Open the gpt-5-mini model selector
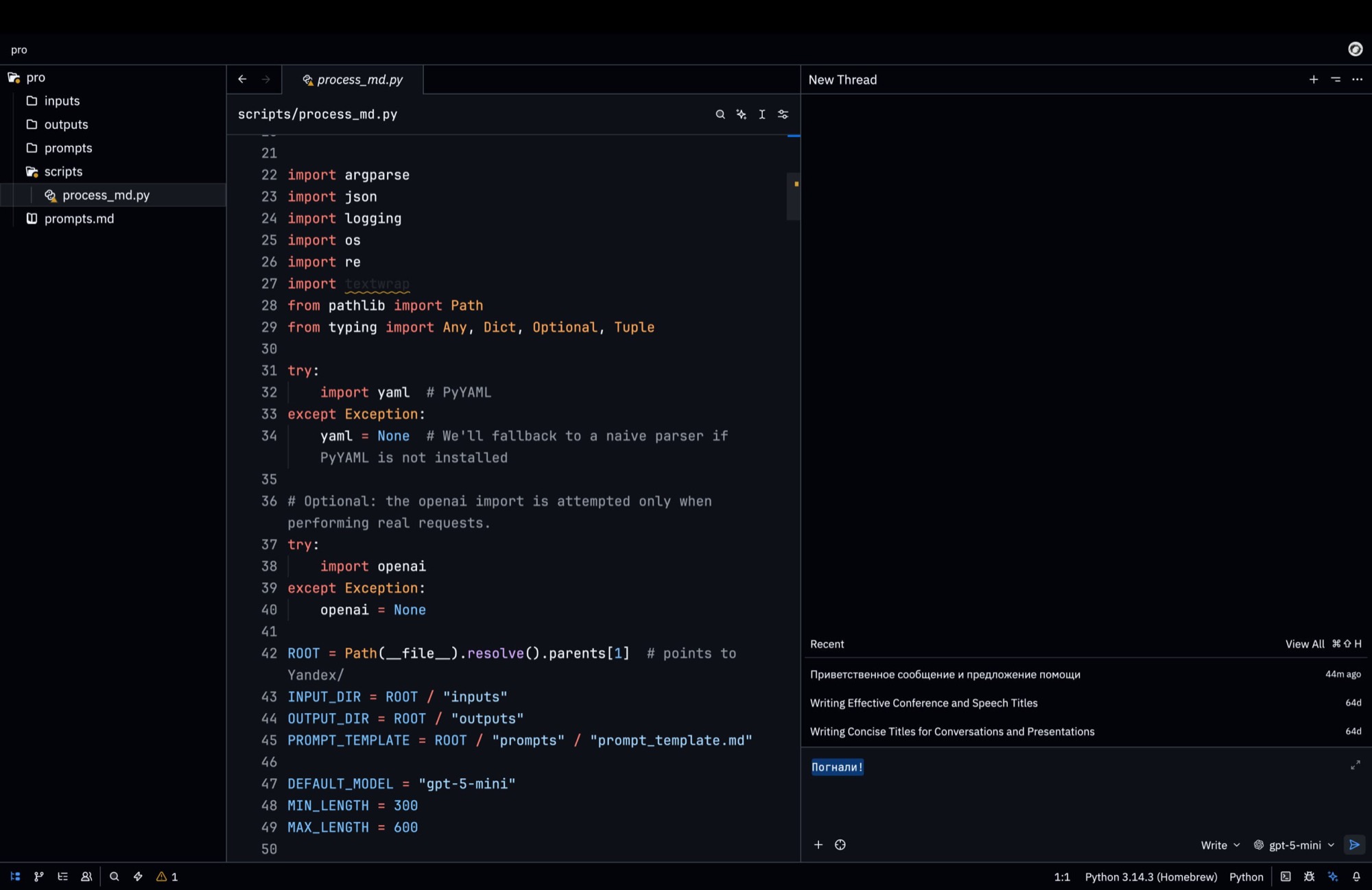1372x890 pixels. coord(1294,845)
